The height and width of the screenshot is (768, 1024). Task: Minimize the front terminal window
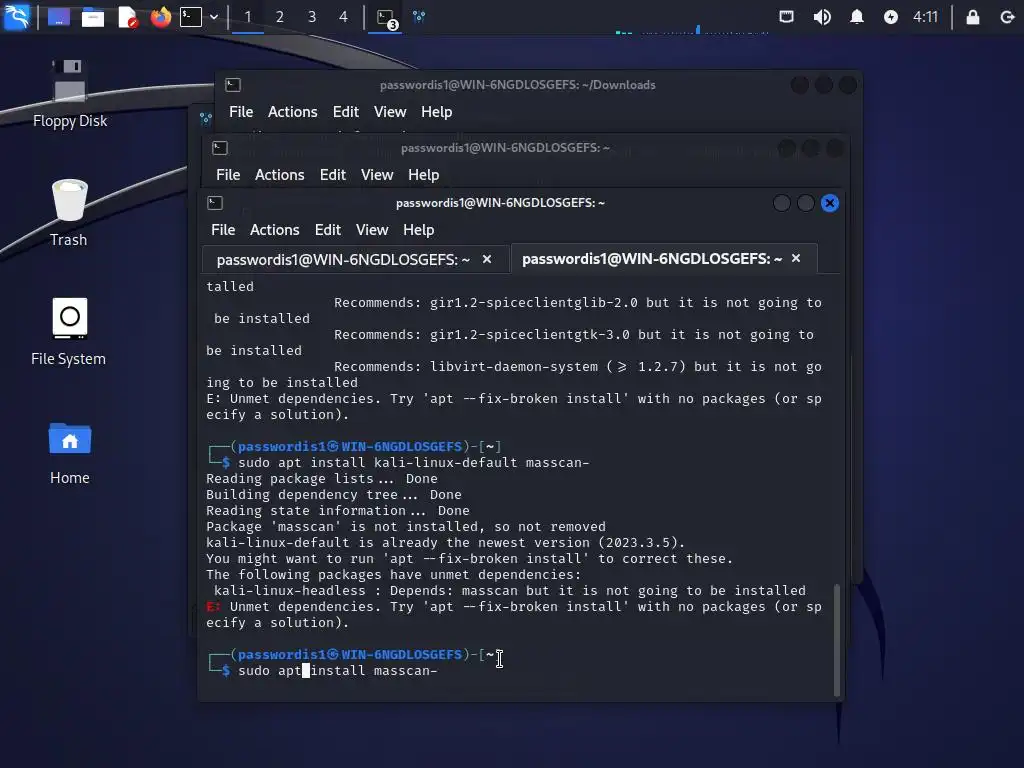[782, 203]
